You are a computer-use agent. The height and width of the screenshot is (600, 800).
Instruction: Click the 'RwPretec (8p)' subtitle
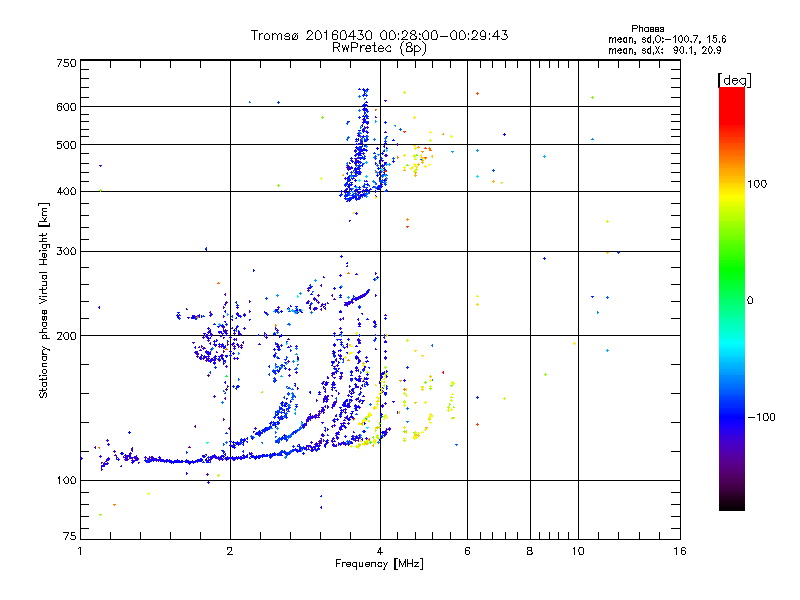coord(379,48)
